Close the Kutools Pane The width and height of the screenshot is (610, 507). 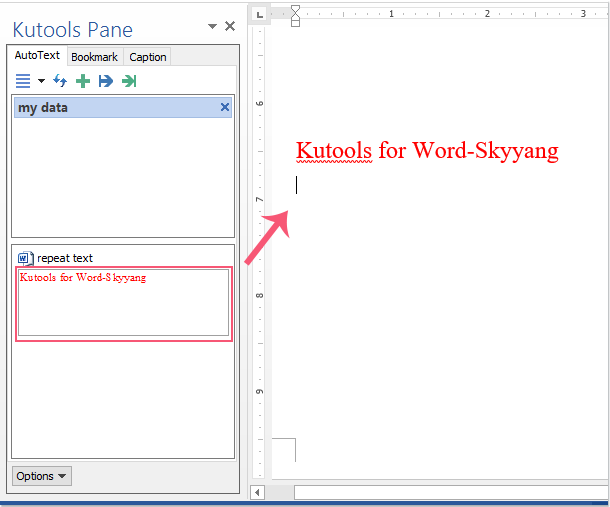(x=230, y=26)
